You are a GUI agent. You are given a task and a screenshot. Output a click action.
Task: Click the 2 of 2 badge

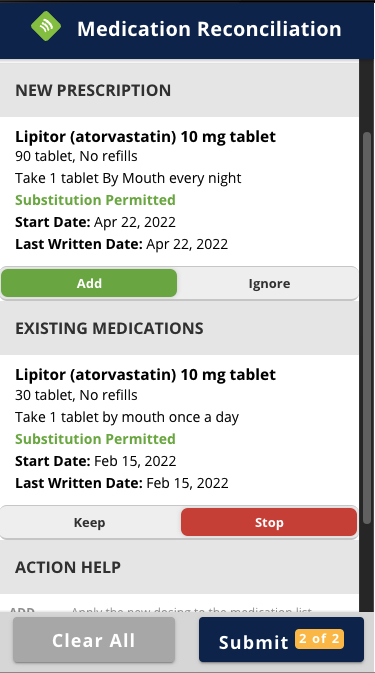319,639
